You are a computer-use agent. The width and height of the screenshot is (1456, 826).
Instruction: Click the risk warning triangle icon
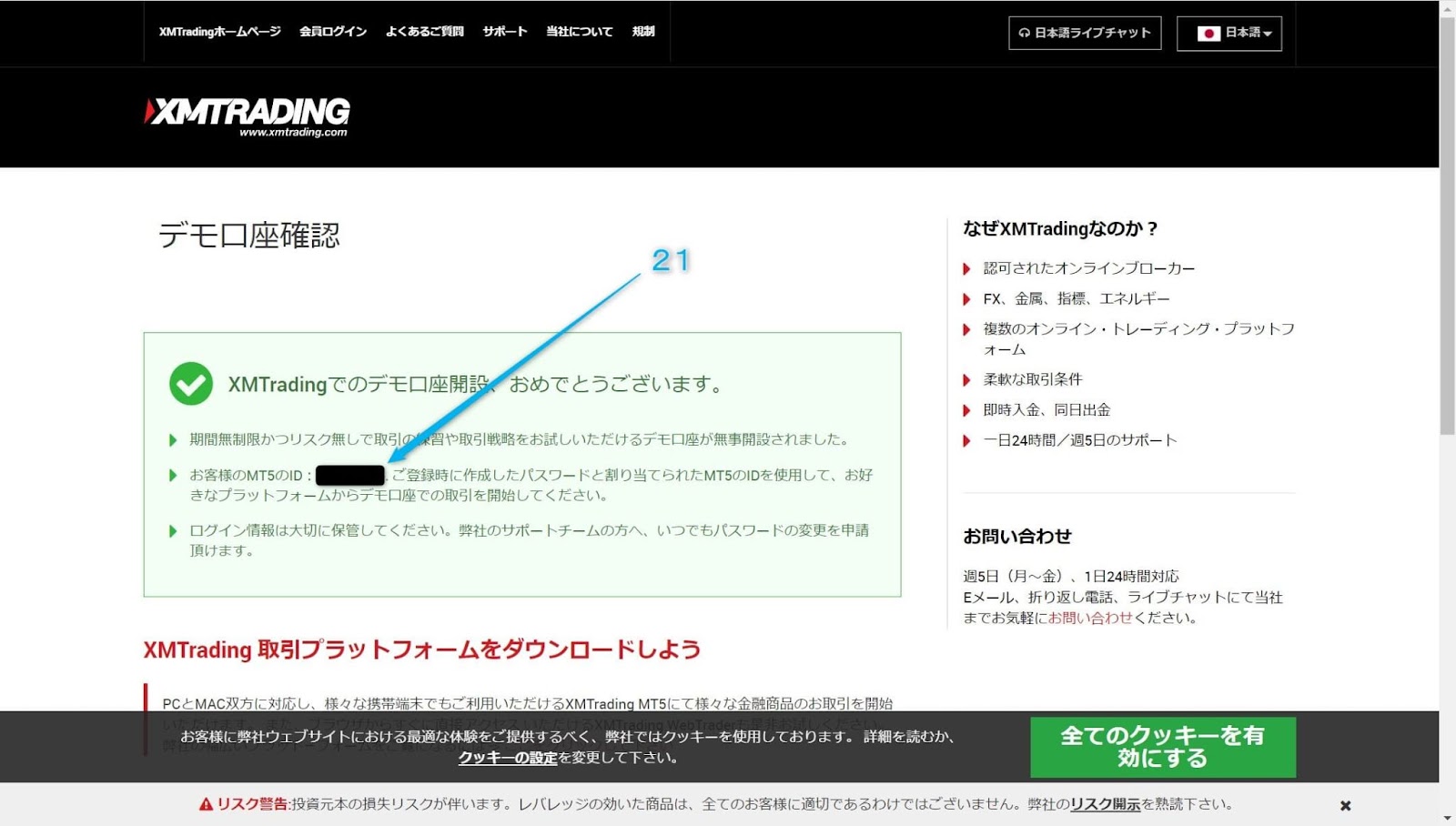(x=206, y=804)
